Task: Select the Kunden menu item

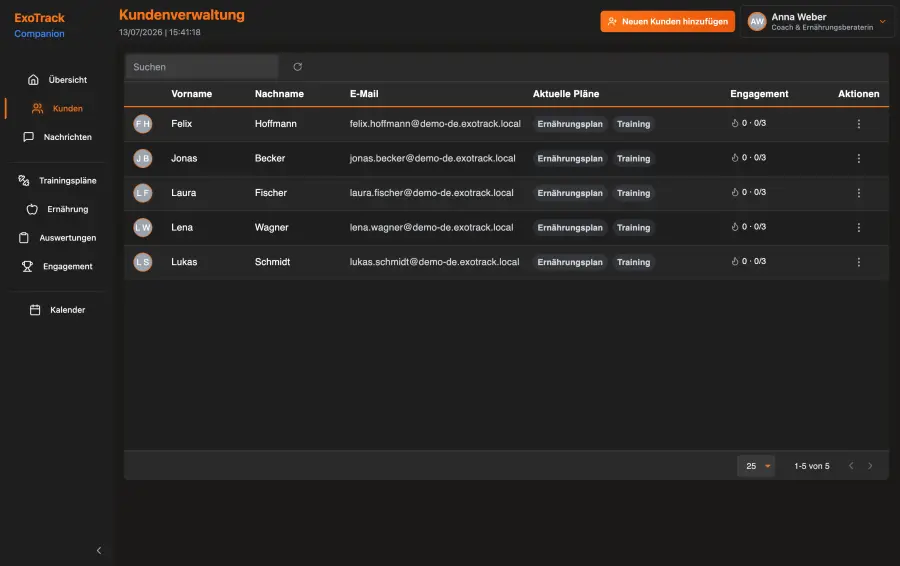Action: 57,108
